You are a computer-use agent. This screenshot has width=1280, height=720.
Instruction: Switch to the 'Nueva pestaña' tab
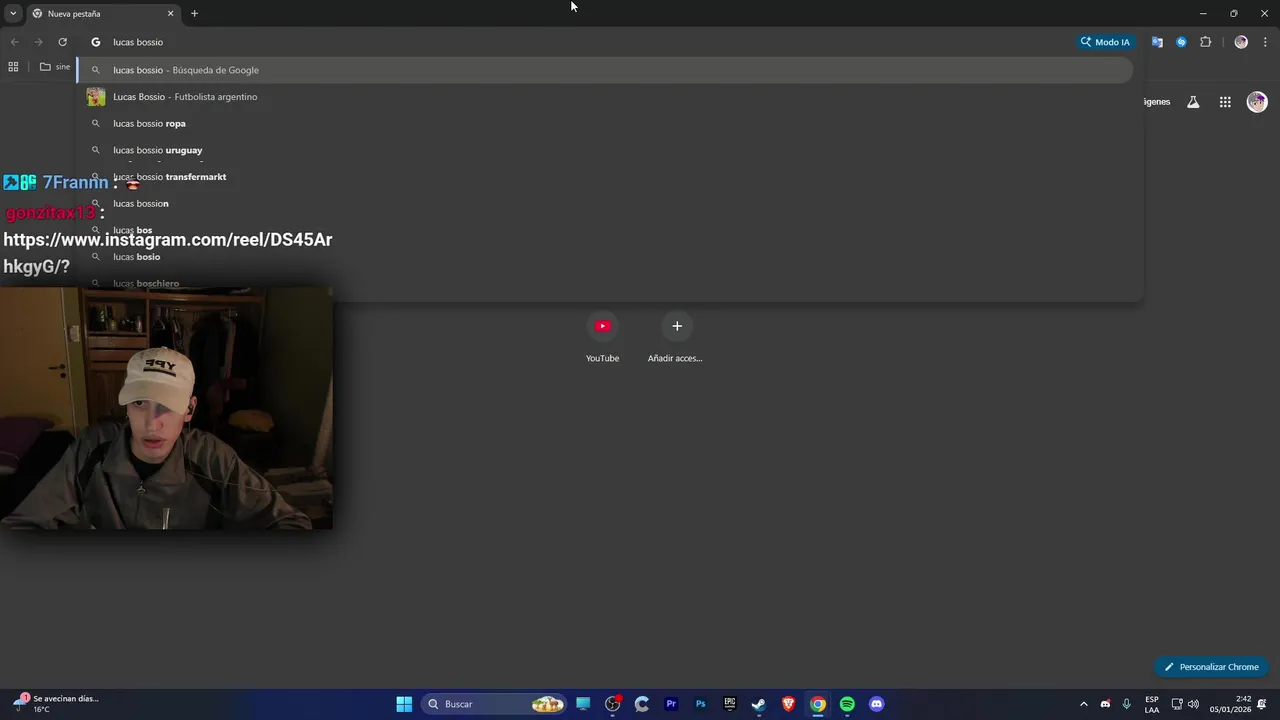click(98, 14)
